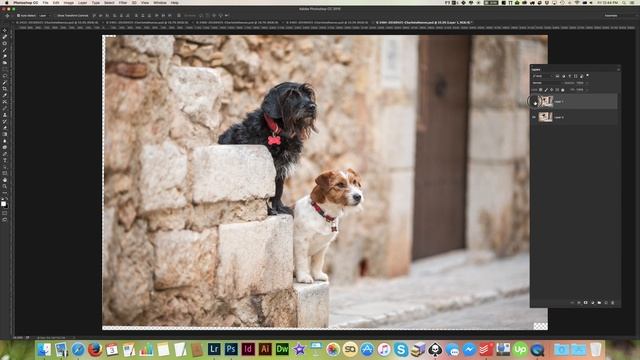Screen dimensions: 640x360
Task: Create a new layer icon
Action: coord(606,302)
